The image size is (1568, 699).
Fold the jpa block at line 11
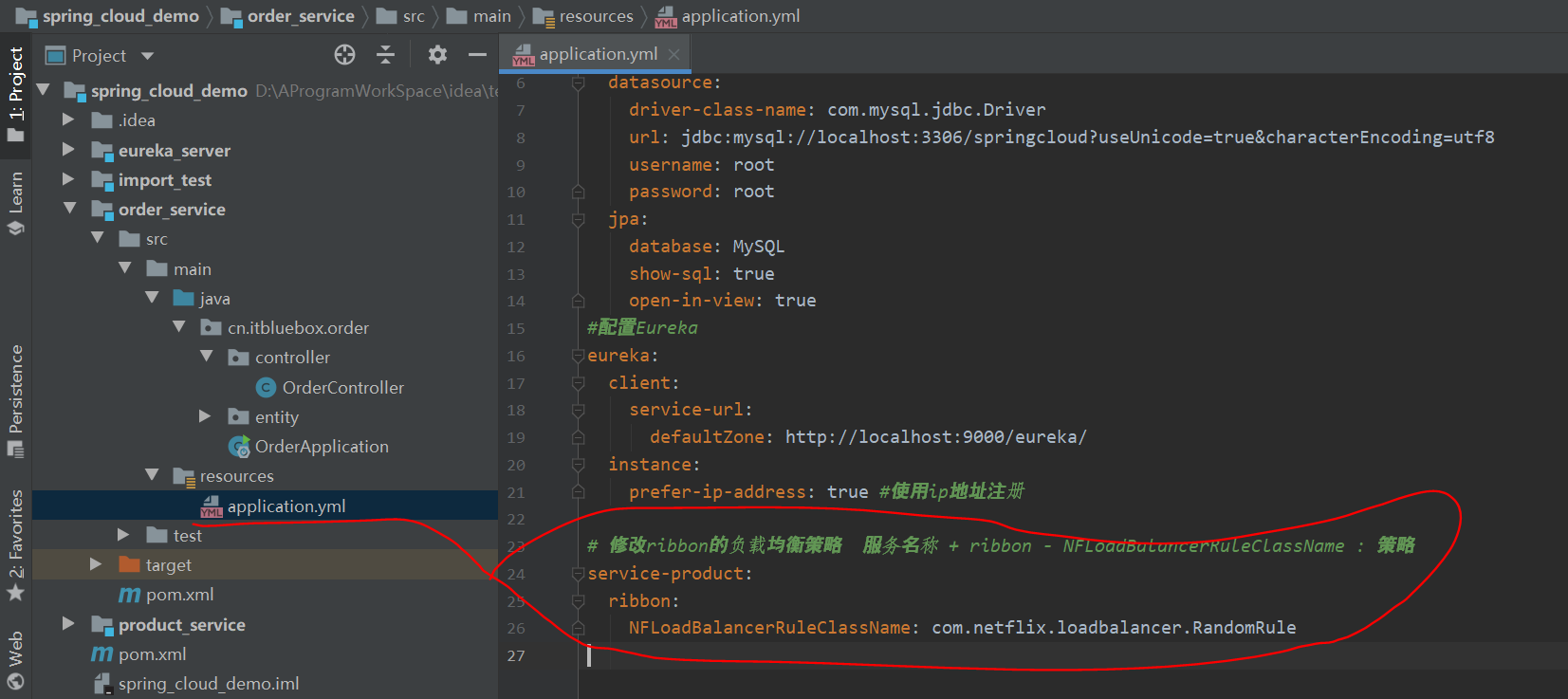pos(578,219)
